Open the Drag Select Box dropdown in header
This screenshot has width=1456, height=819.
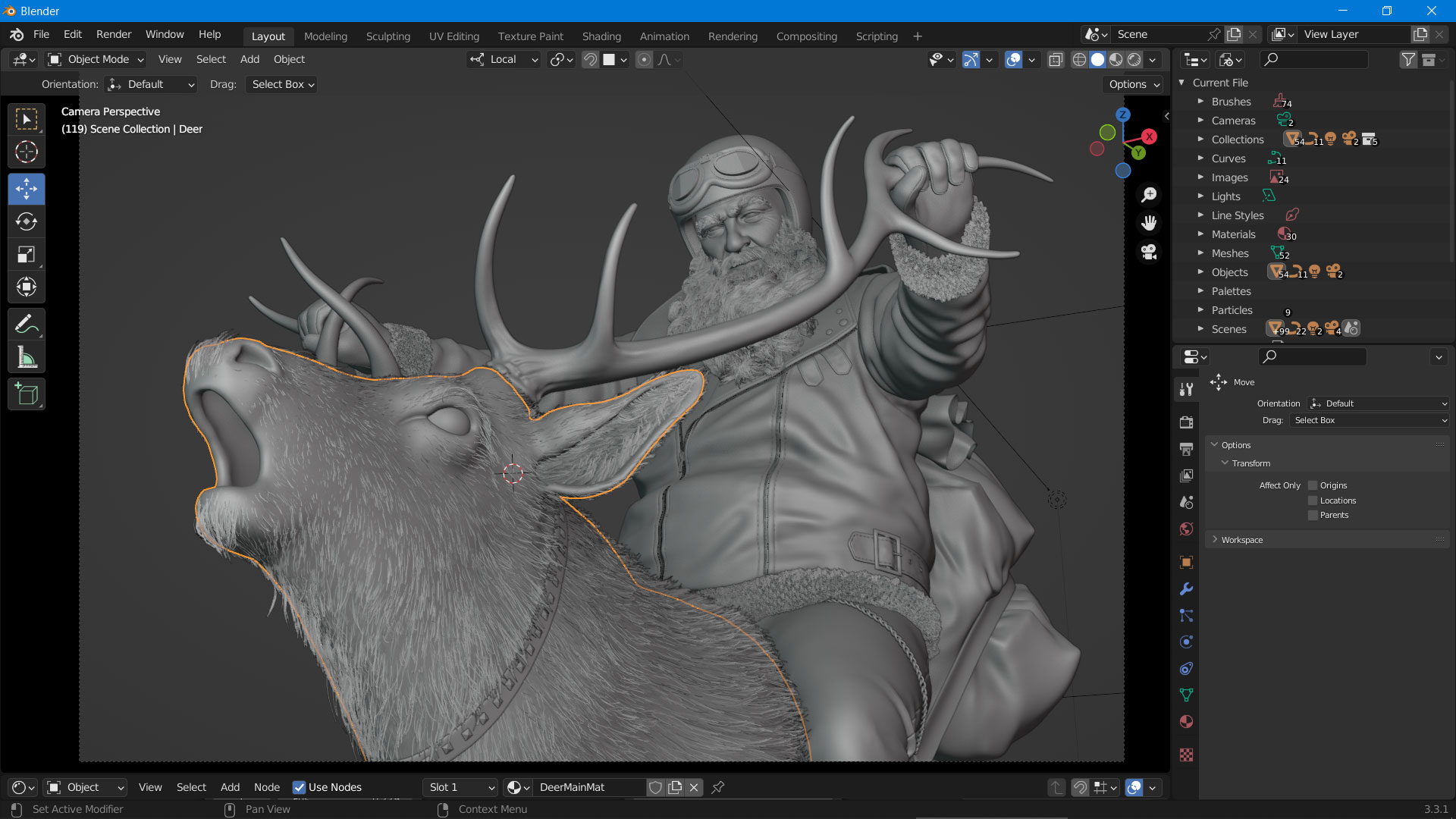pyautogui.click(x=282, y=84)
